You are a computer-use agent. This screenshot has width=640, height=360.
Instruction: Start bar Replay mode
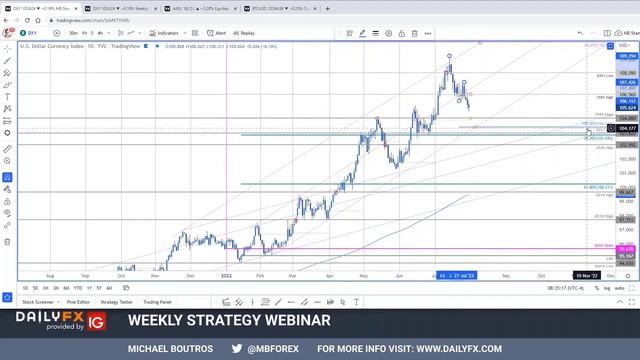tap(244, 33)
